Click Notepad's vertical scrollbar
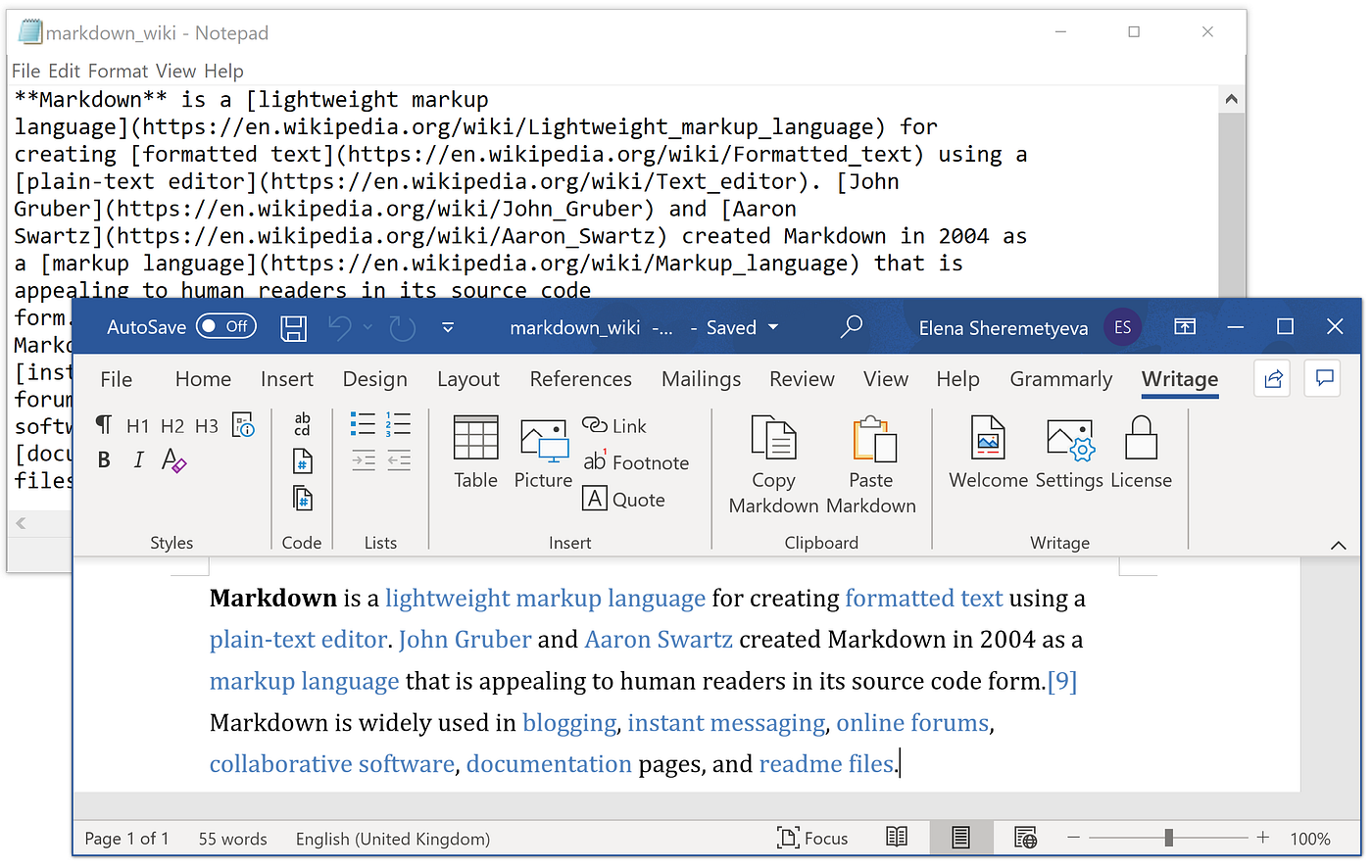Image resolution: width=1372 pixels, height=868 pixels. click(1232, 196)
